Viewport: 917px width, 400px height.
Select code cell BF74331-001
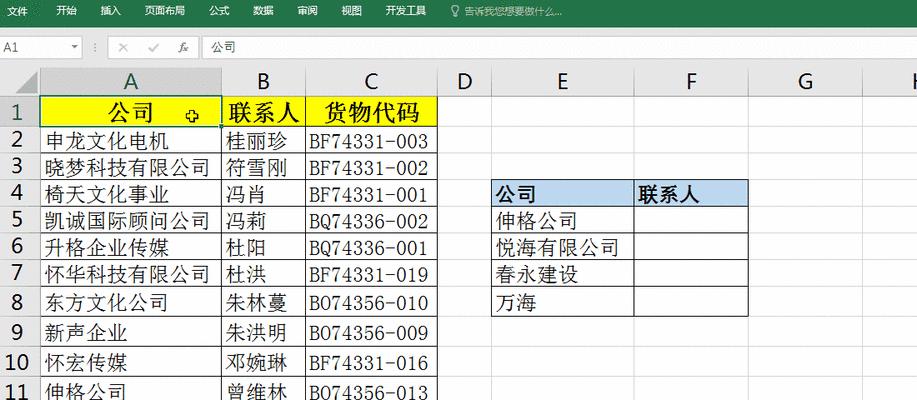[x=371, y=194]
